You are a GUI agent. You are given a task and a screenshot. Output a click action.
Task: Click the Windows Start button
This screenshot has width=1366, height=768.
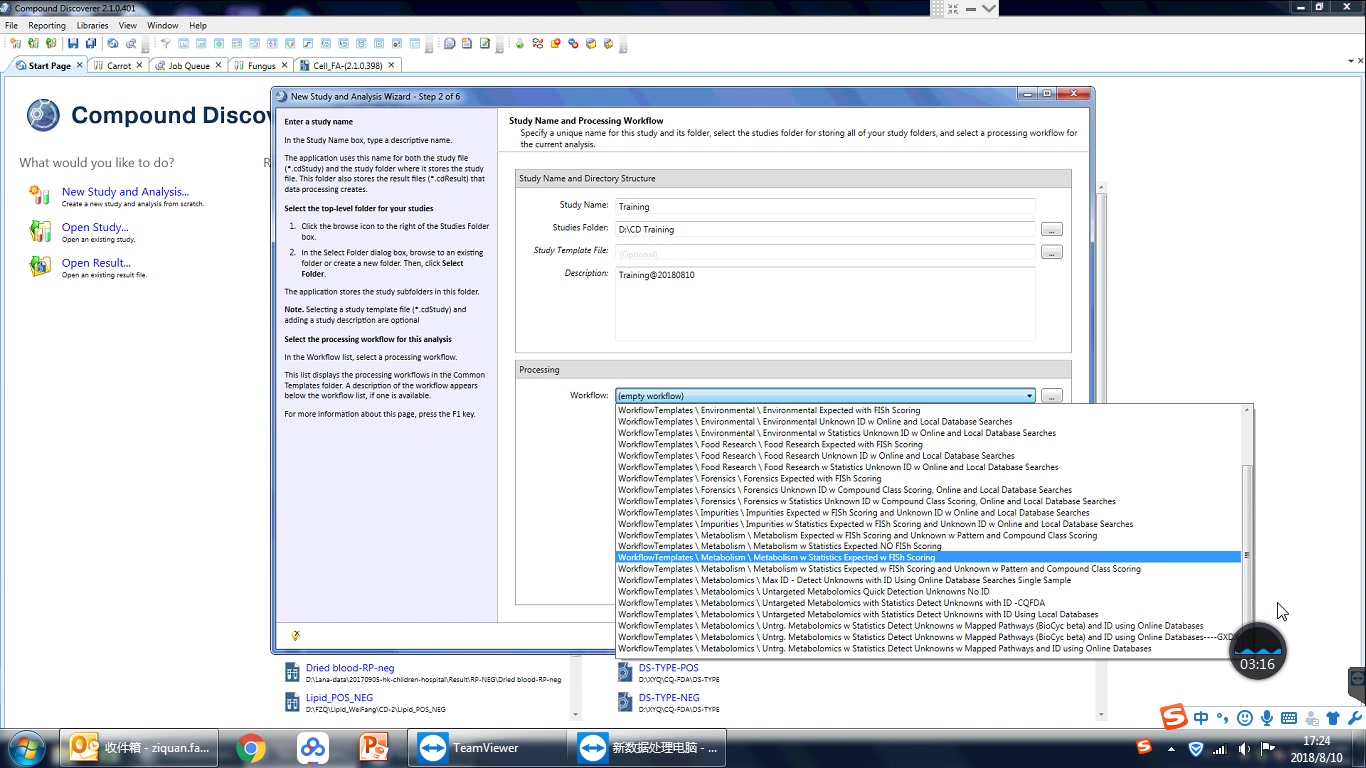point(28,748)
